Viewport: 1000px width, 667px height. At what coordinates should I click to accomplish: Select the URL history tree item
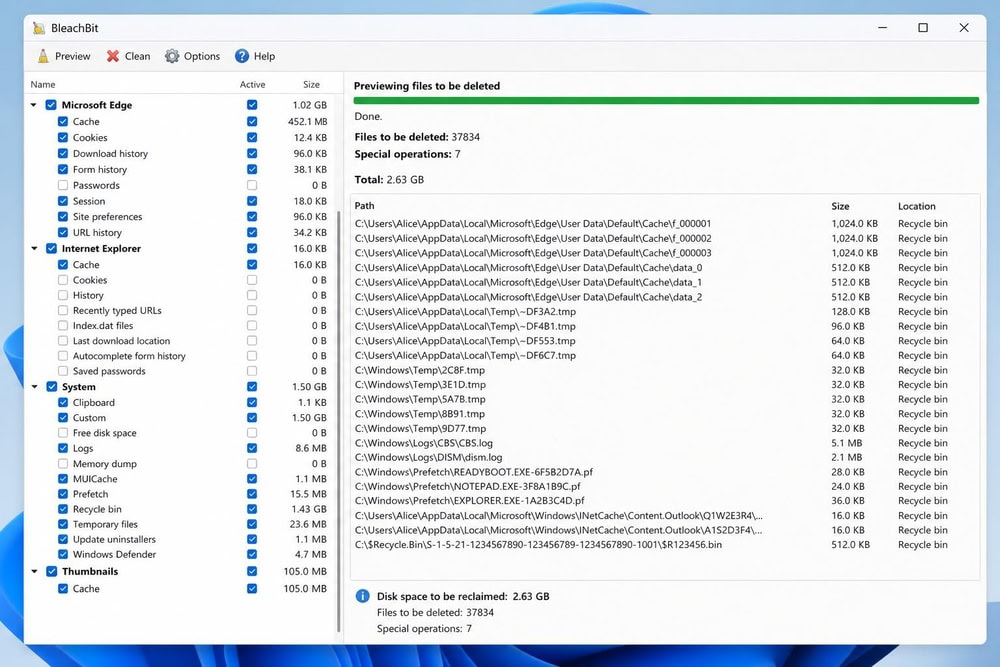tap(97, 233)
